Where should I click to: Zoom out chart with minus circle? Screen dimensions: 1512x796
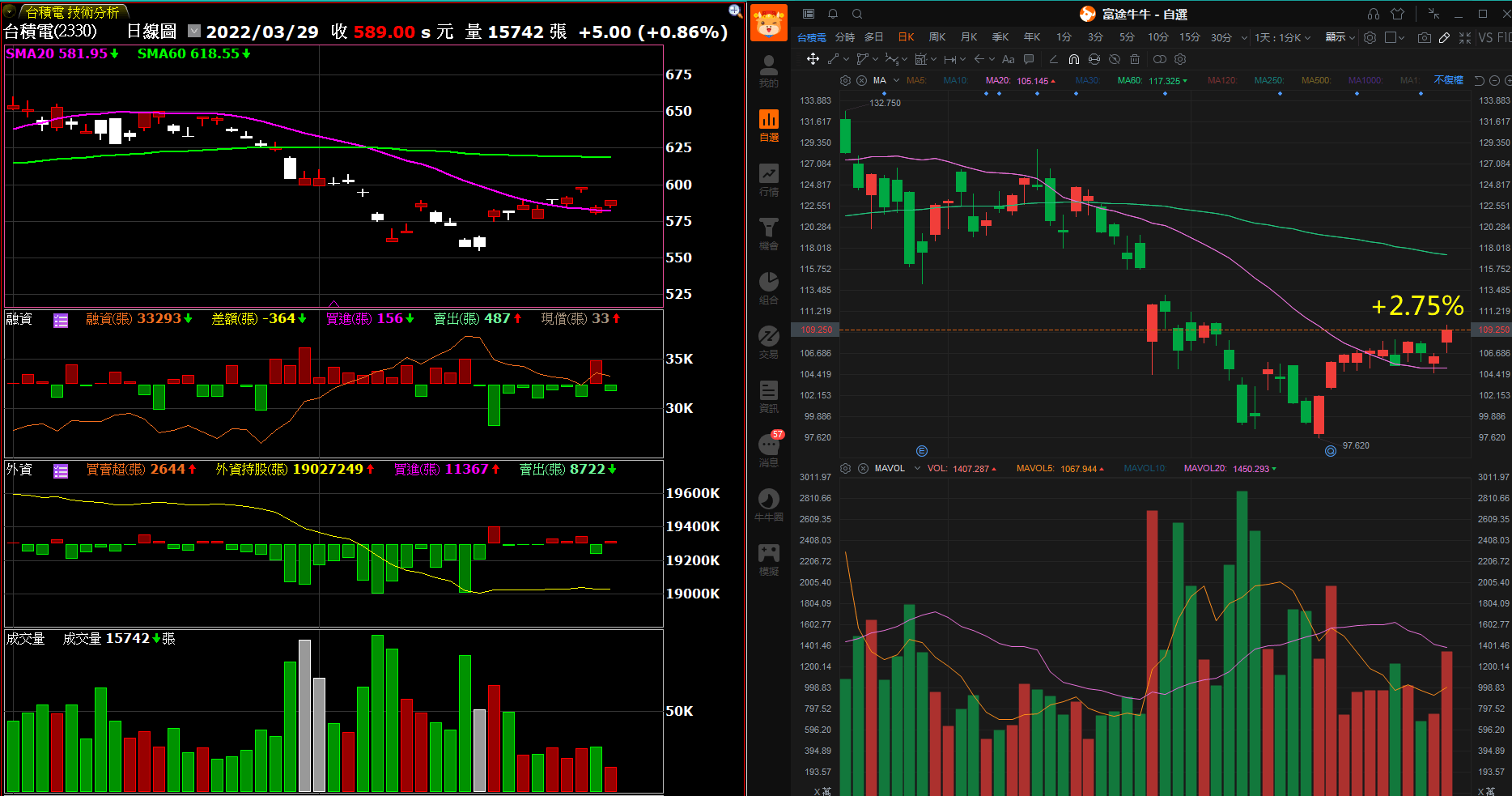tap(1495, 80)
